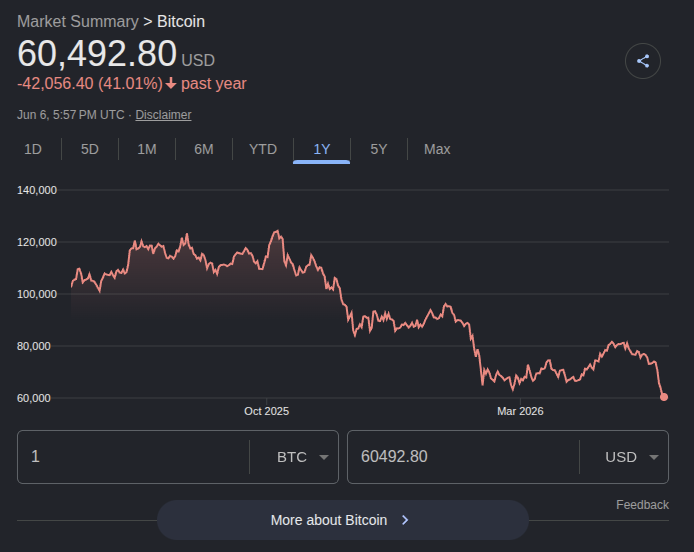Switch chart to 5Y range
This screenshot has height=552, width=694.
pyautogui.click(x=379, y=149)
